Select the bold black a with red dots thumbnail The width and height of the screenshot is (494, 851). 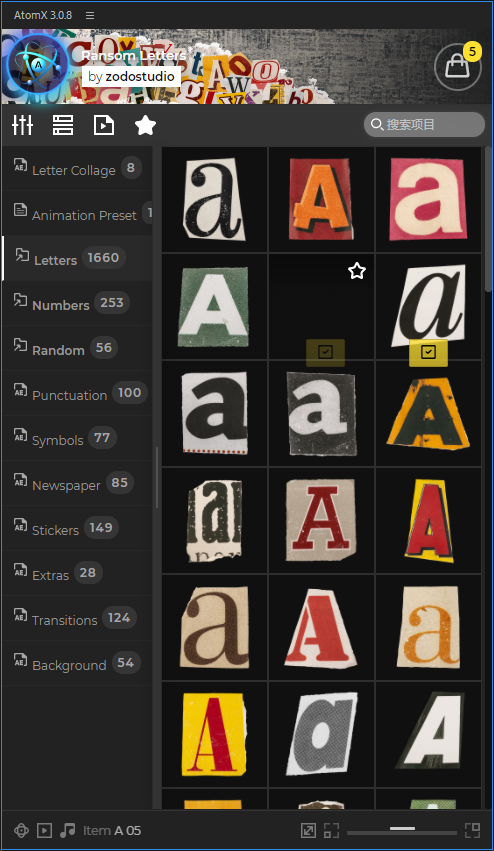214,413
